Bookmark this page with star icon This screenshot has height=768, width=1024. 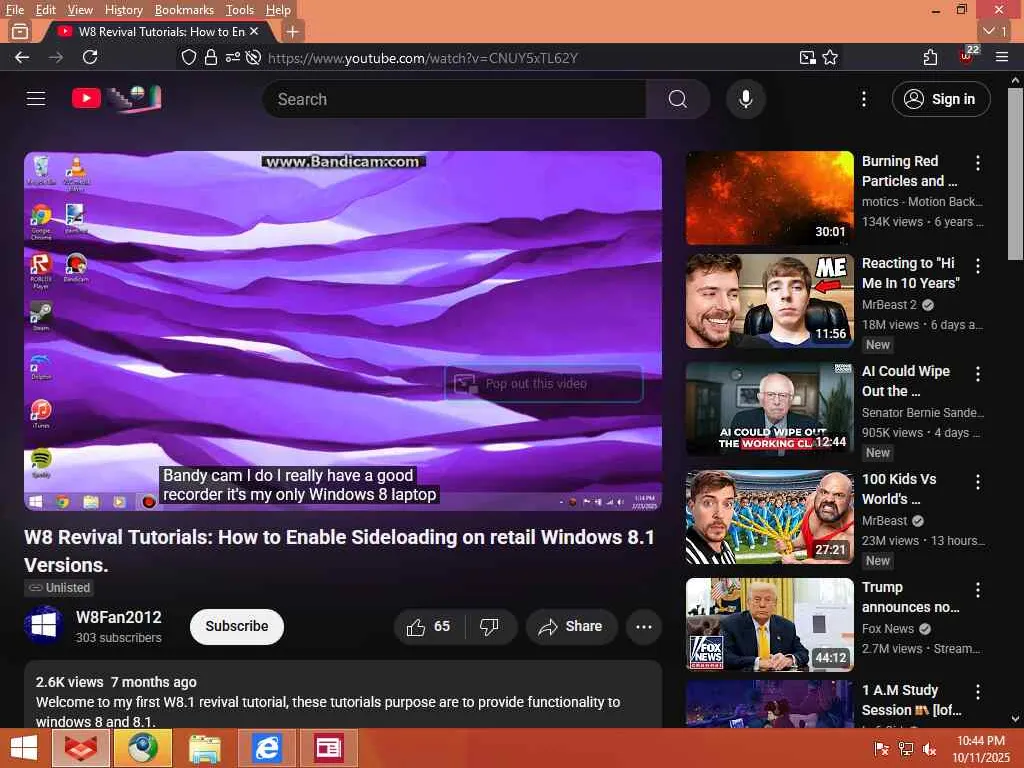[830, 57]
